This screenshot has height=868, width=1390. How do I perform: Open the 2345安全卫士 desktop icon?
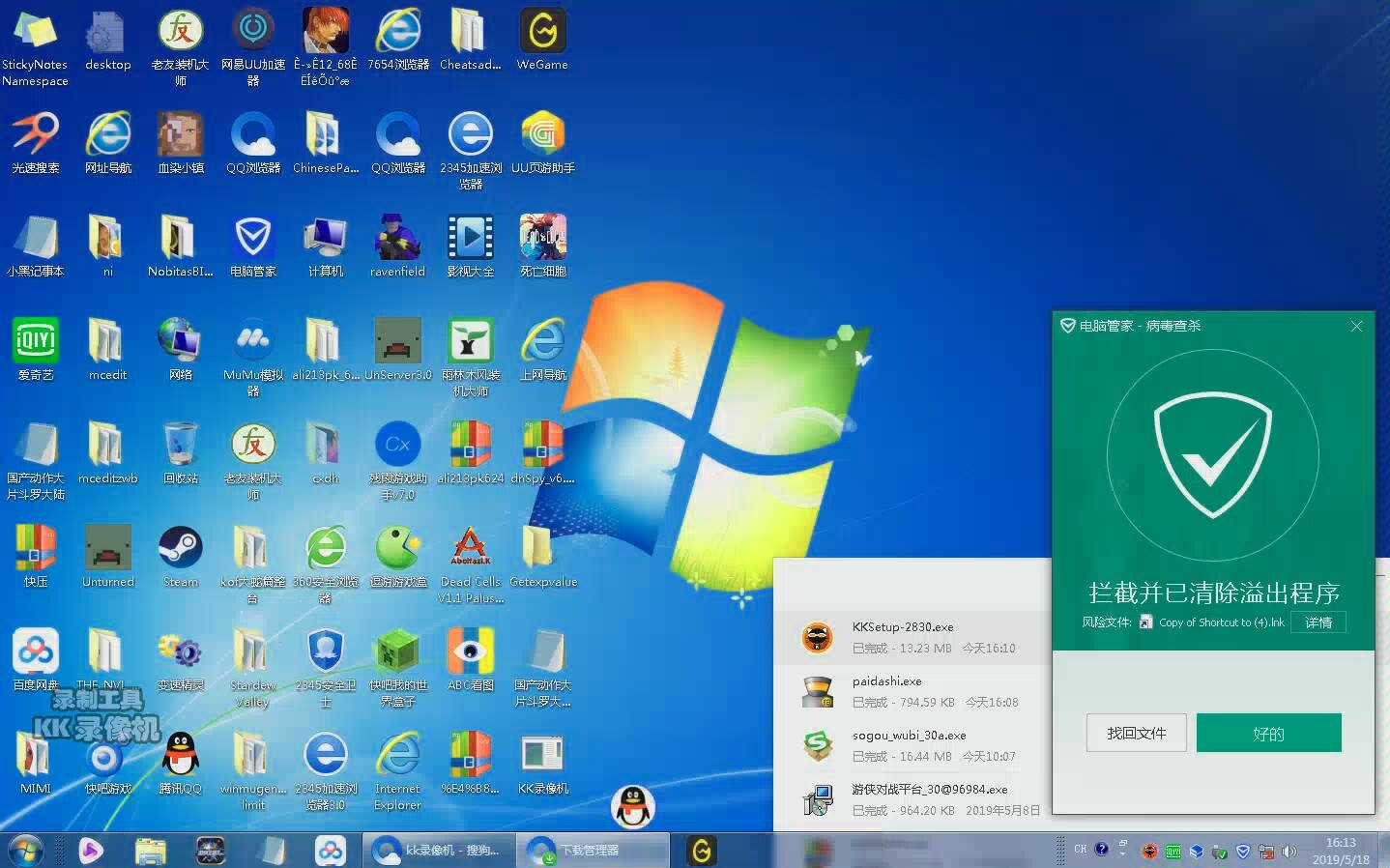click(x=326, y=666)
